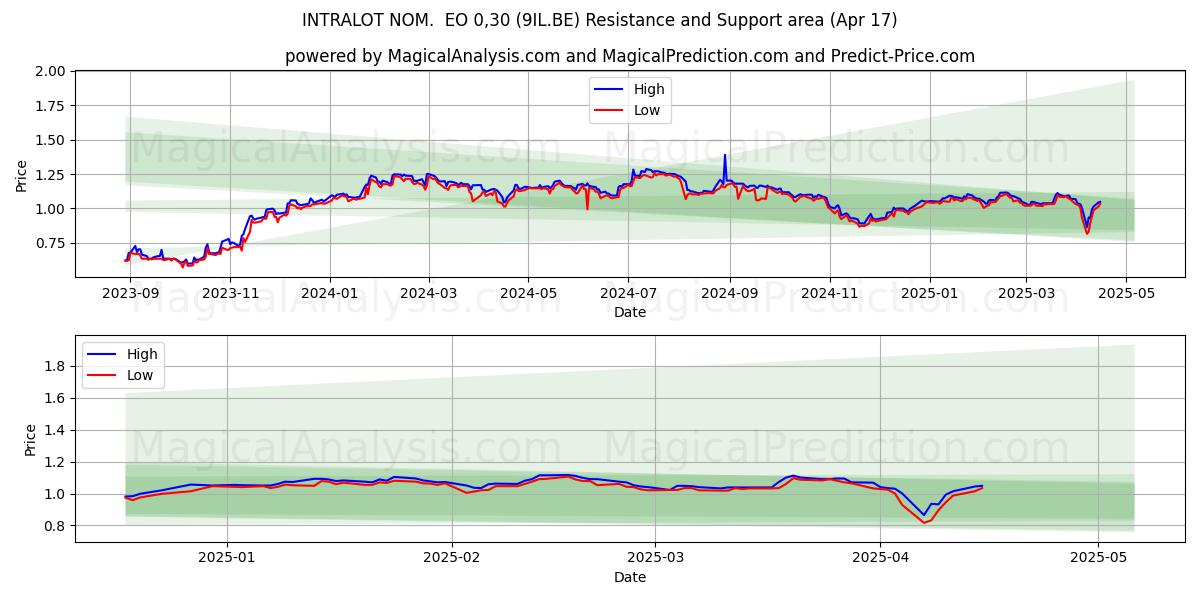Click the '1.4' y-axis label in bottom chart
Viewport: 1200px width, 600px height.
[x=55, y=431]
